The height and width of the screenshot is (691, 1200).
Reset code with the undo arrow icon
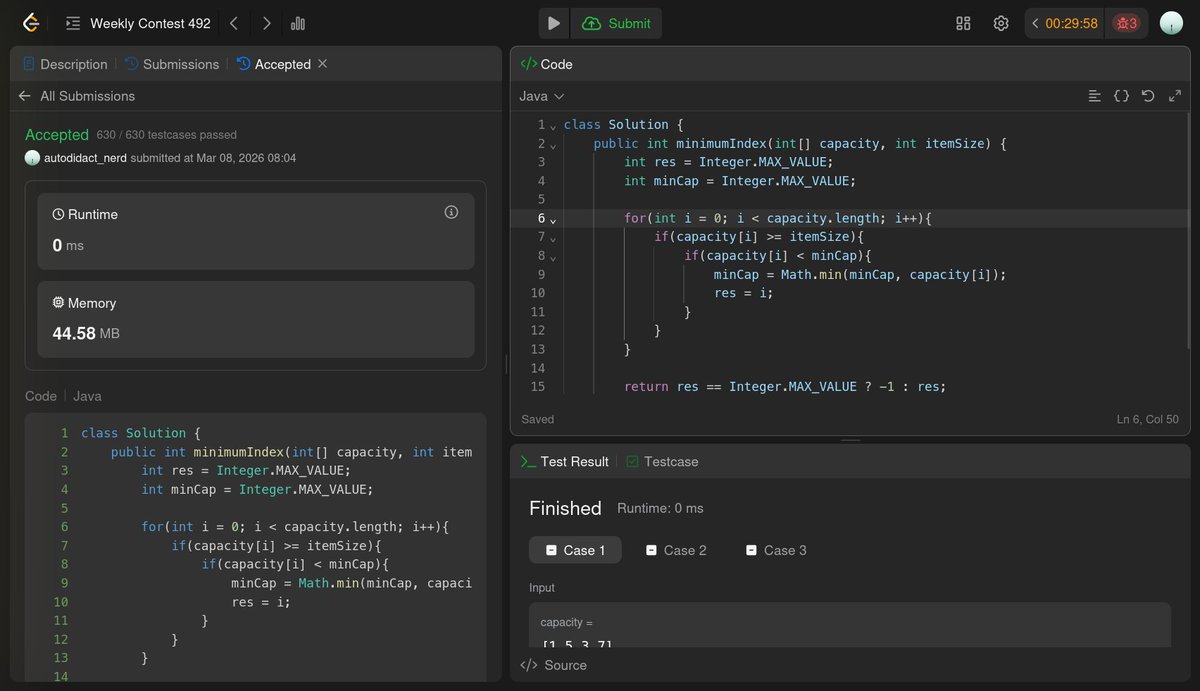(x=1148, y=96)
